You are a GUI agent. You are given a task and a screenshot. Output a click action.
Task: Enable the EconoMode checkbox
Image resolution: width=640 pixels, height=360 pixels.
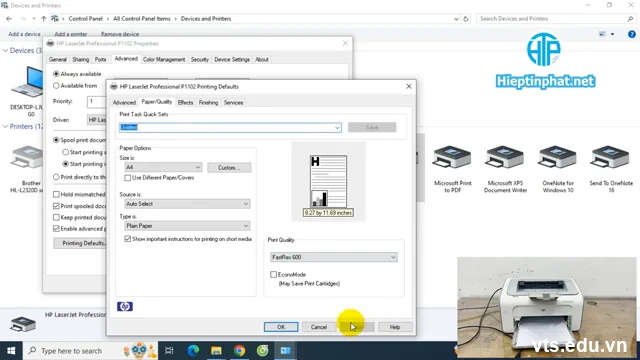(273, 275)
